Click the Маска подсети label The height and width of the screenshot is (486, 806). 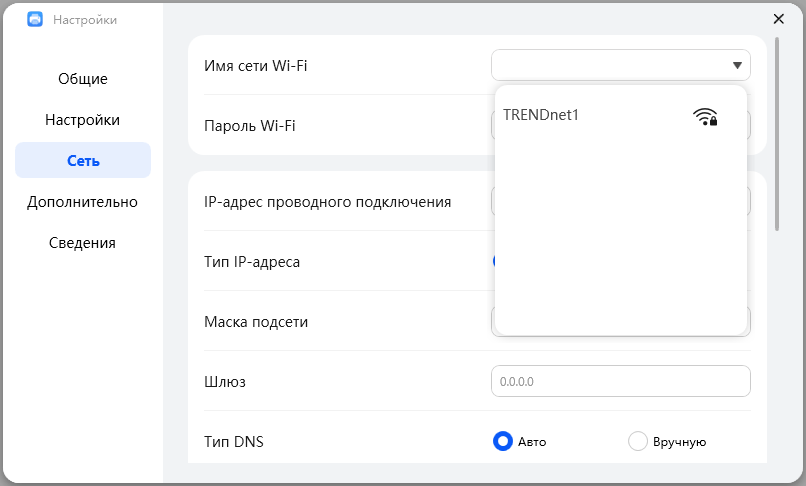[x=256, y=322]
